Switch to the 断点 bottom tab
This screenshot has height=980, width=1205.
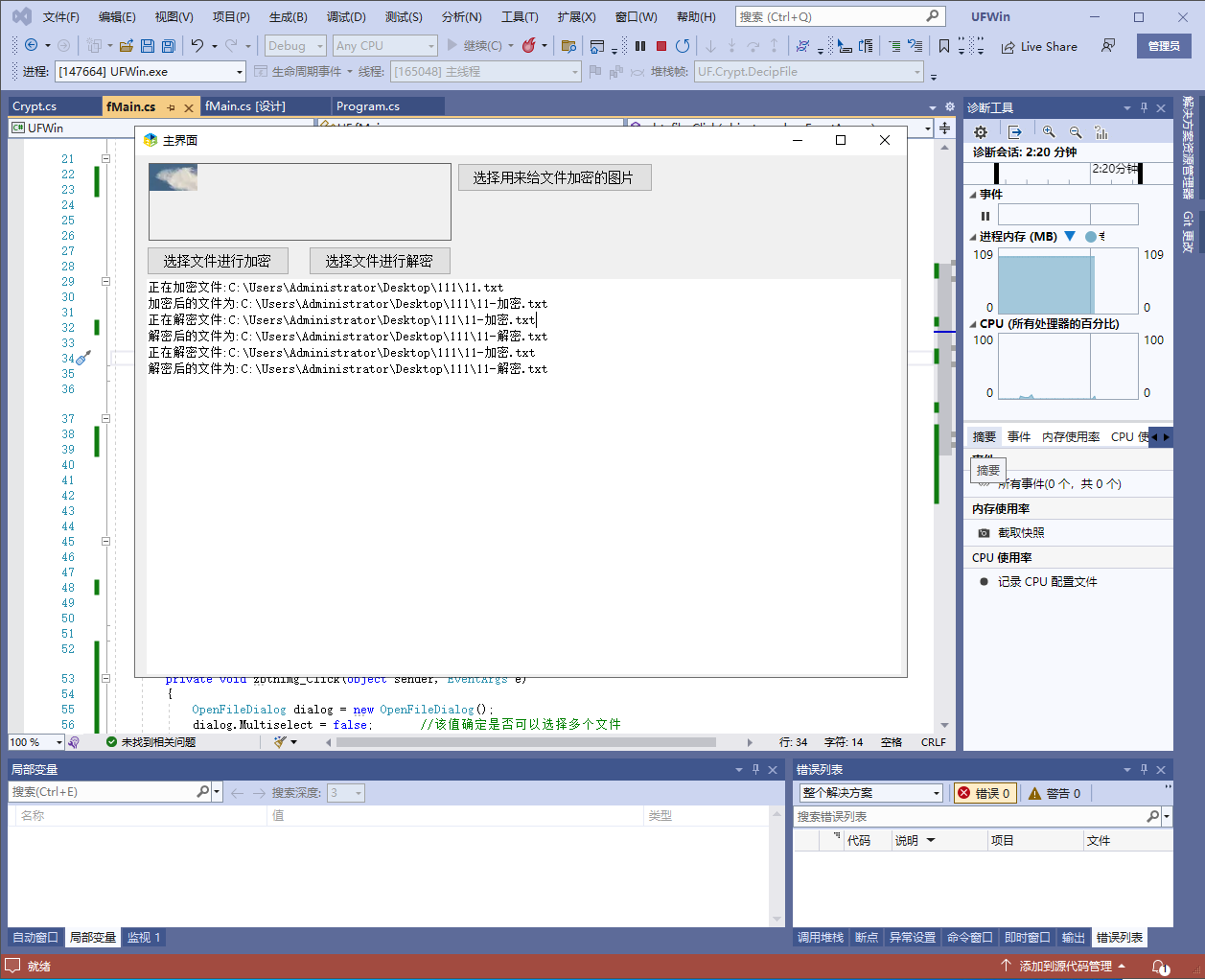click(x=866, y=937)
